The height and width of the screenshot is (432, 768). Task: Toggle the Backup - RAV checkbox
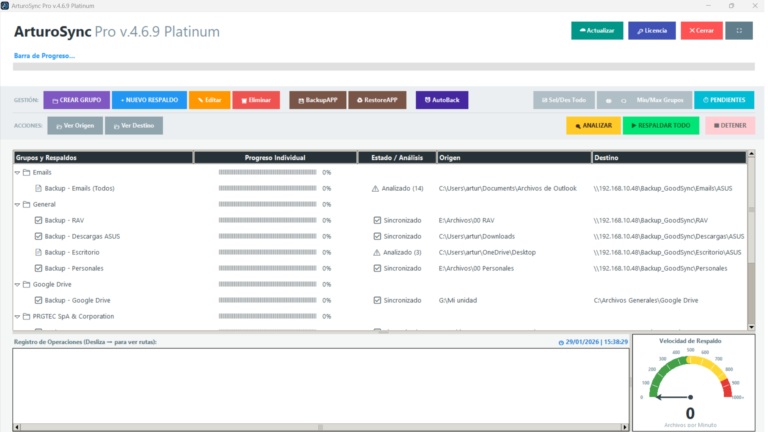click(39, 220)
